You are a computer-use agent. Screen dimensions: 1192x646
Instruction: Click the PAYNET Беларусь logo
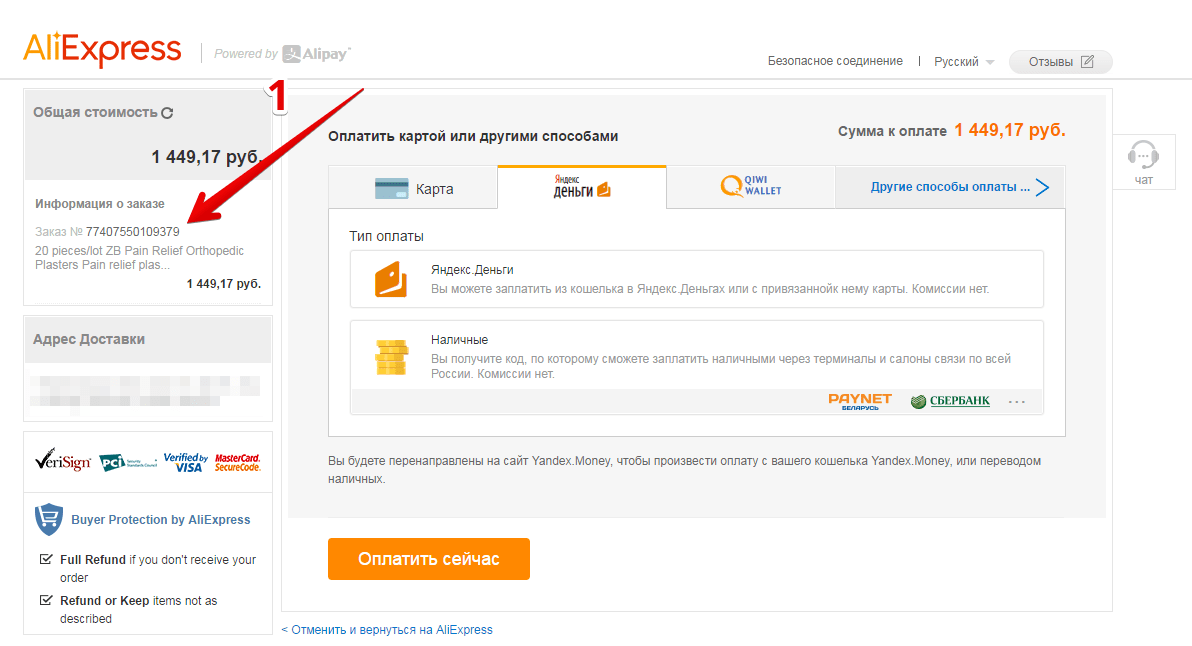[860, 401]
